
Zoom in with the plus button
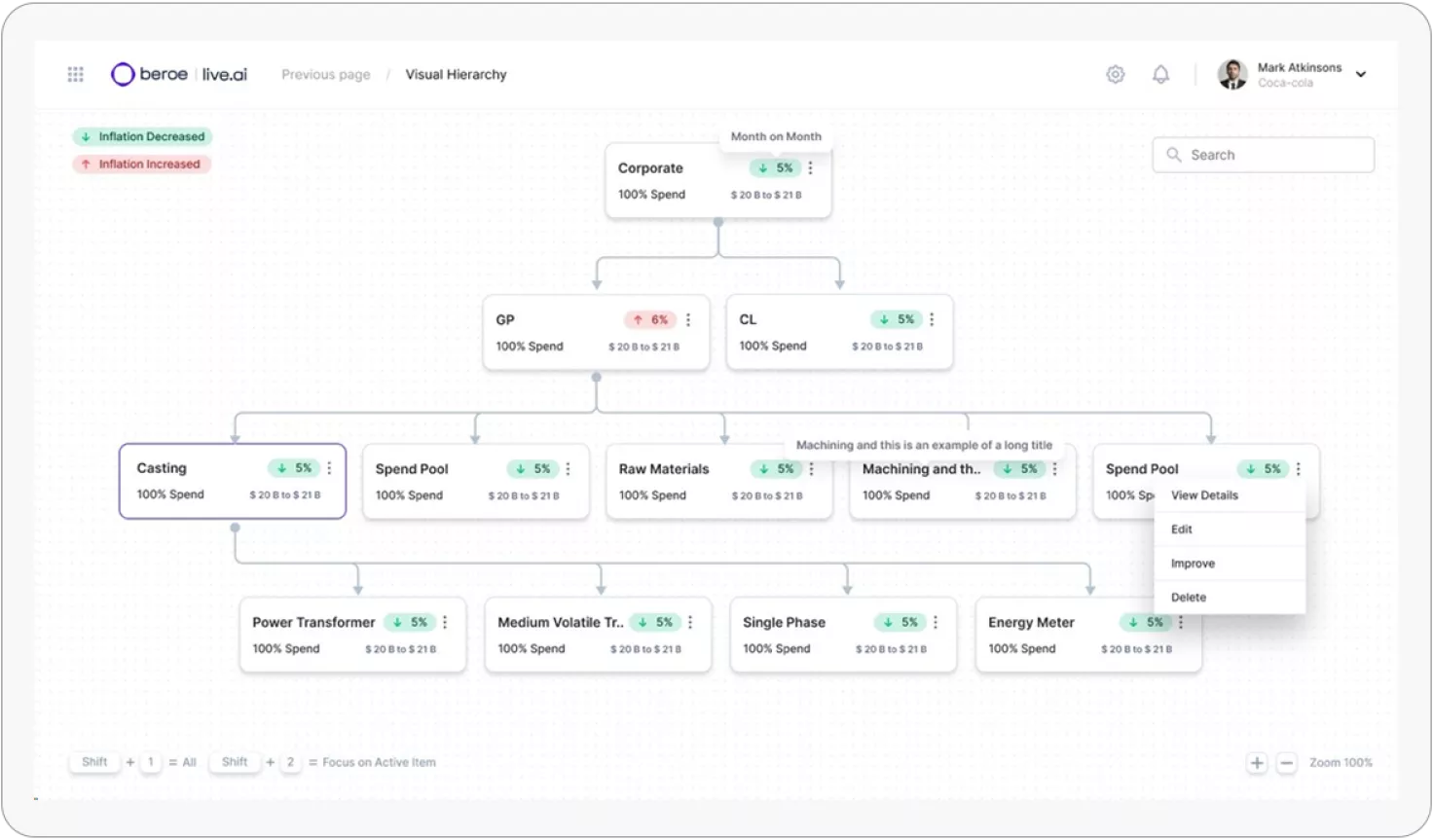1257,763
